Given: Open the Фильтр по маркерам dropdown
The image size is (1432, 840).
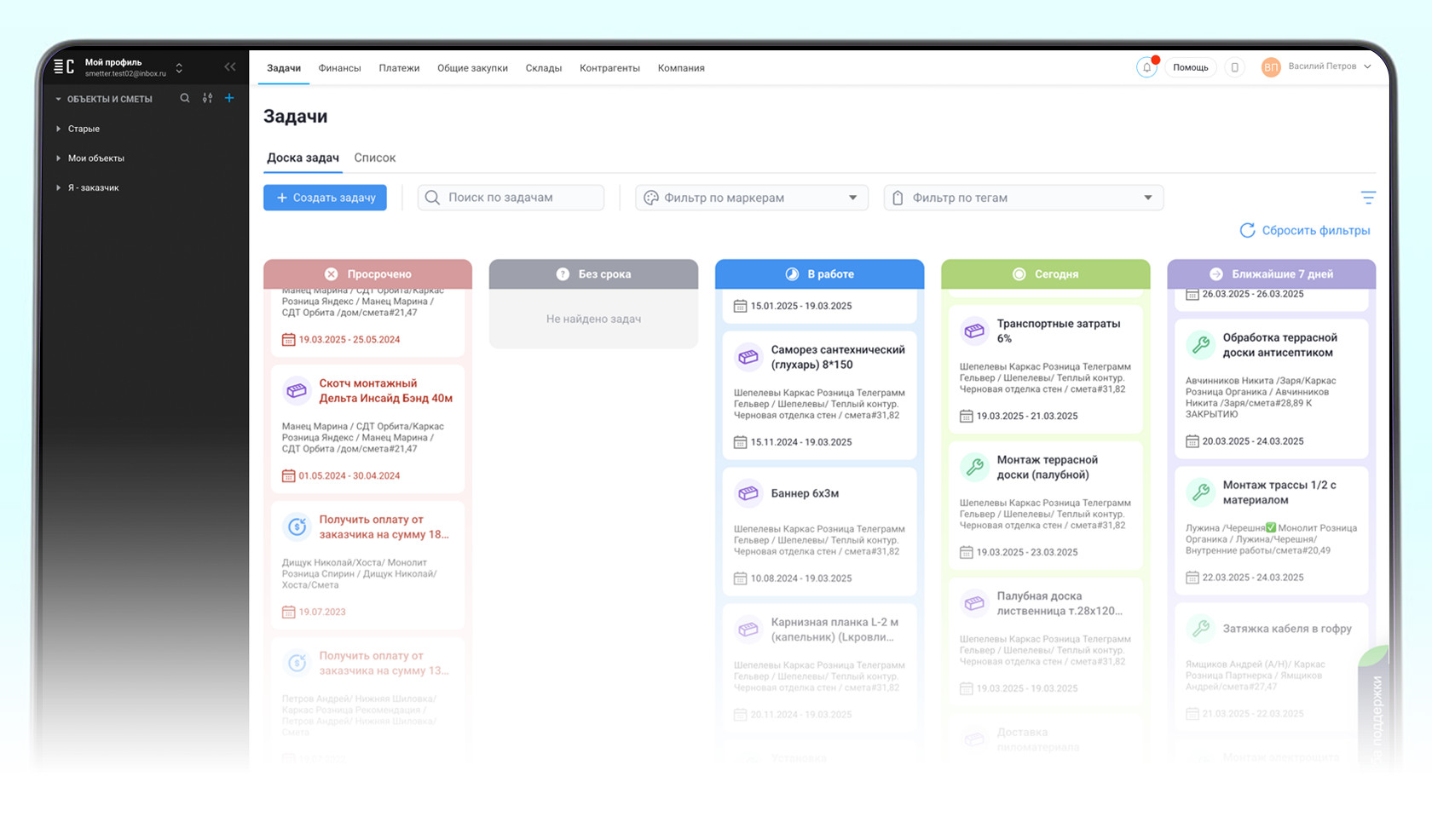Looking at the screenshot, I should click(752, 198).
